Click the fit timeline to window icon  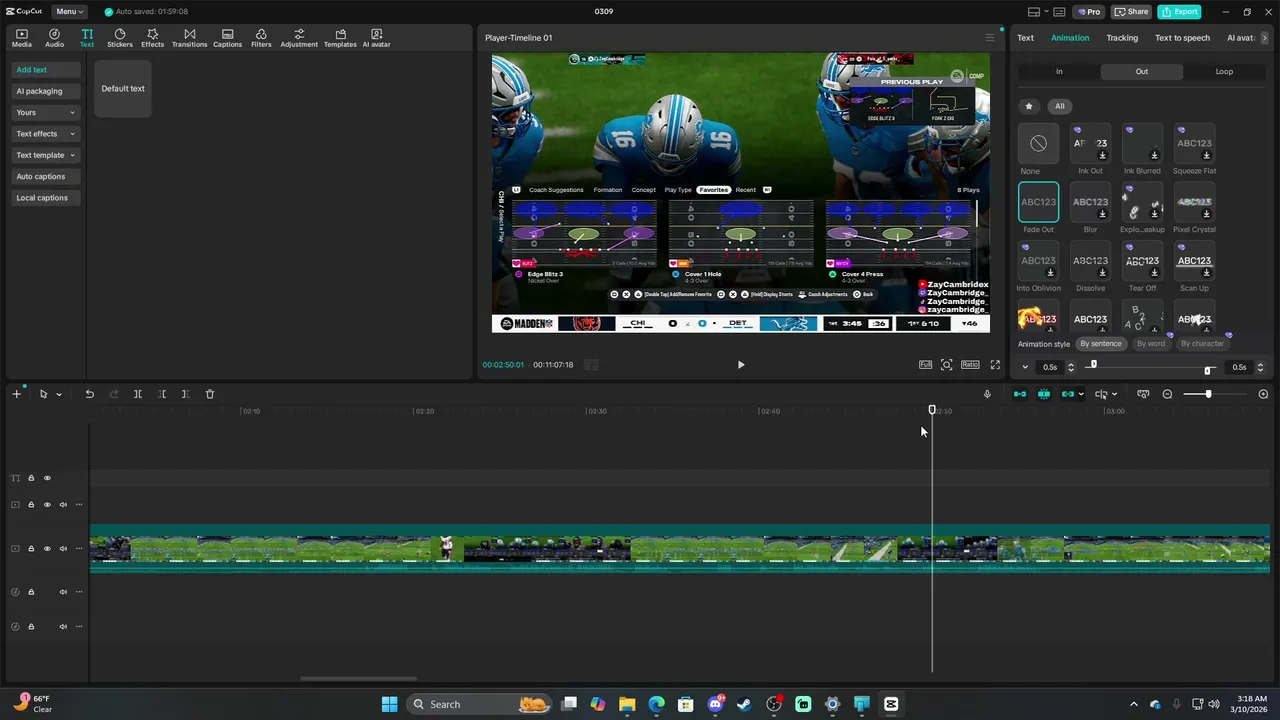1143,394
